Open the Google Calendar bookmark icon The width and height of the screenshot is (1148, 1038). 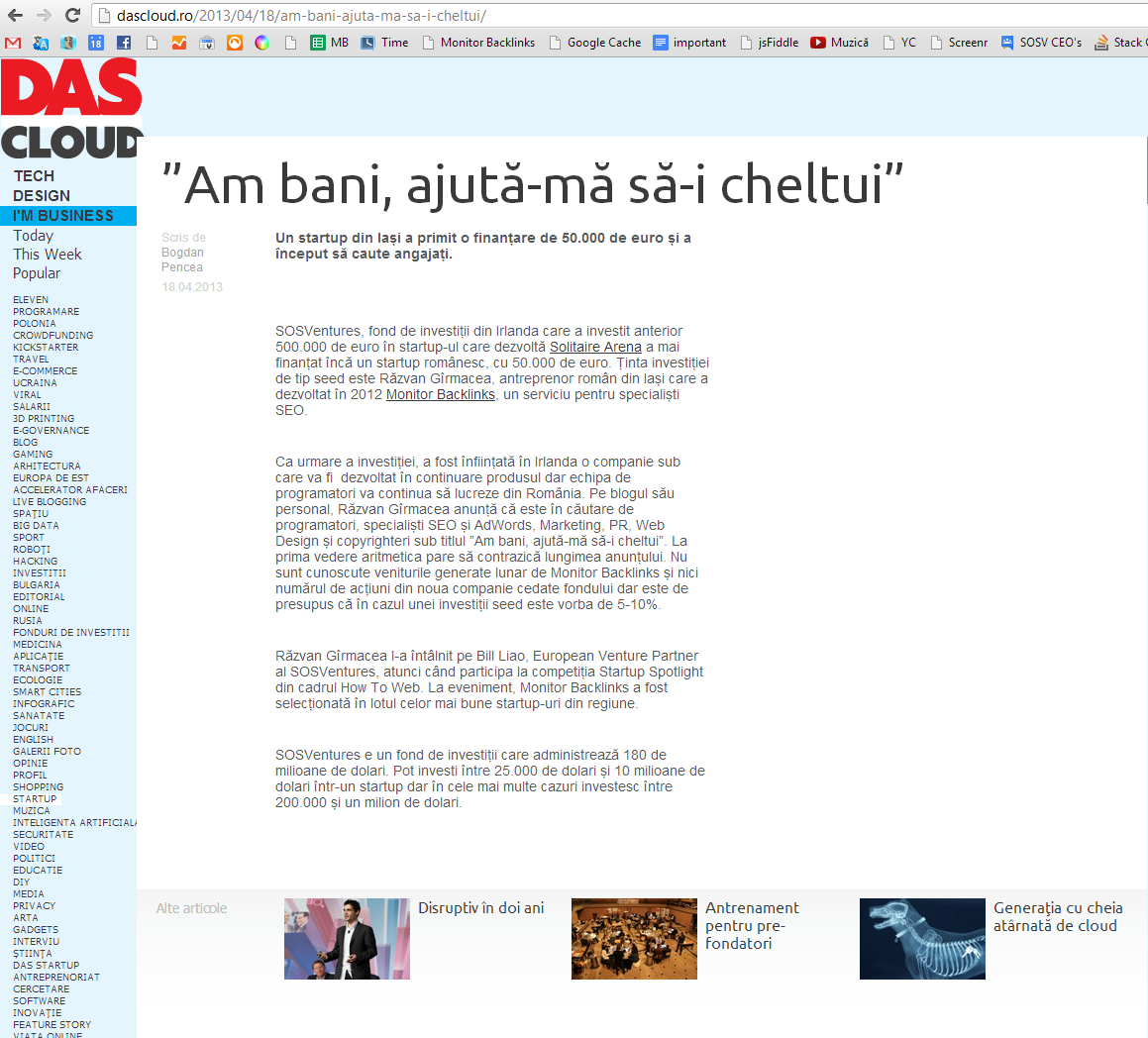tap(96, 43)
